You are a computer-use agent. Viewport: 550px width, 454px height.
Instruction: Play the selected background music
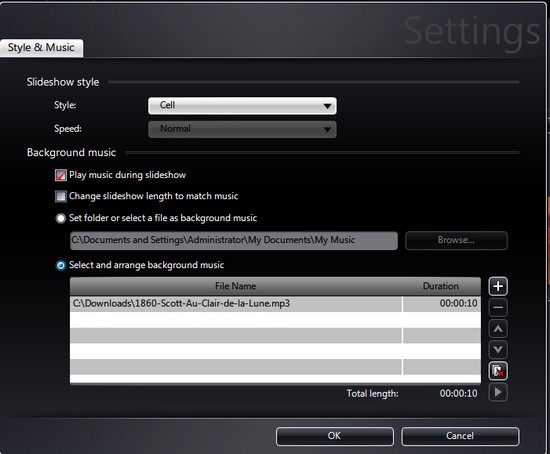click(498, 392)
